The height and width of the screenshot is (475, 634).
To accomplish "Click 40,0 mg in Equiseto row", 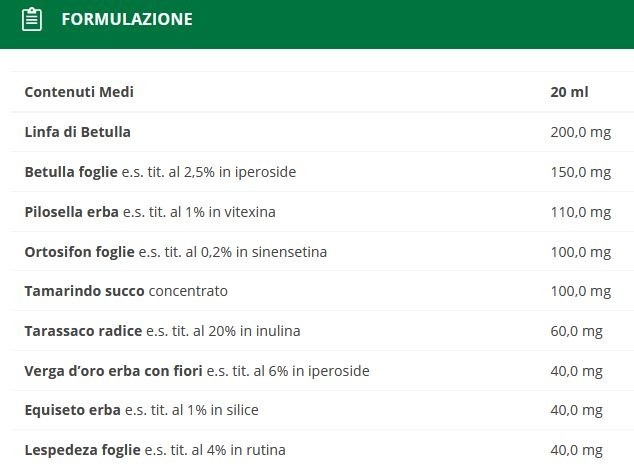I will (x=577, y=410).
